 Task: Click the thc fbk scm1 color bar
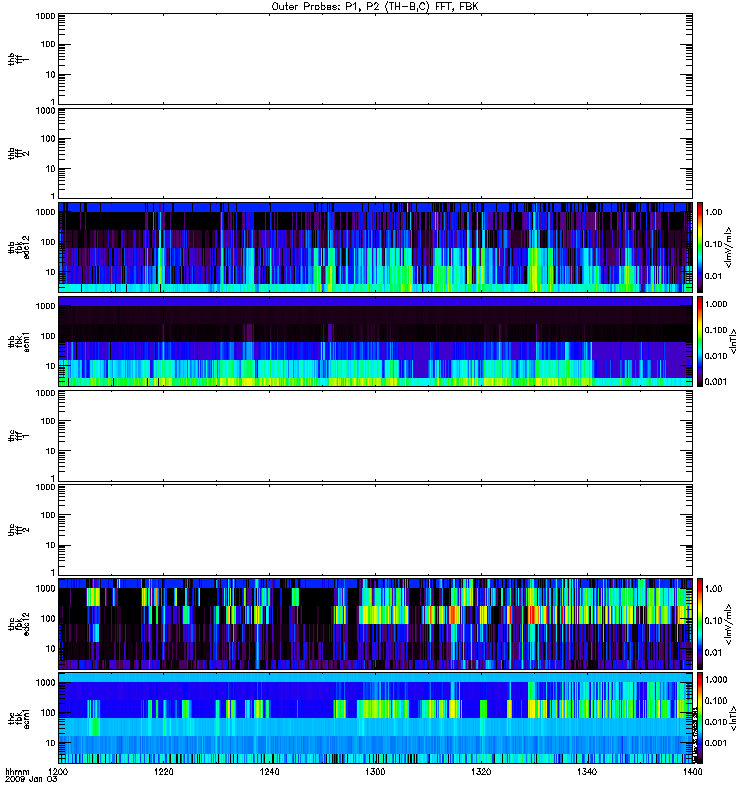tap(700, 718)
